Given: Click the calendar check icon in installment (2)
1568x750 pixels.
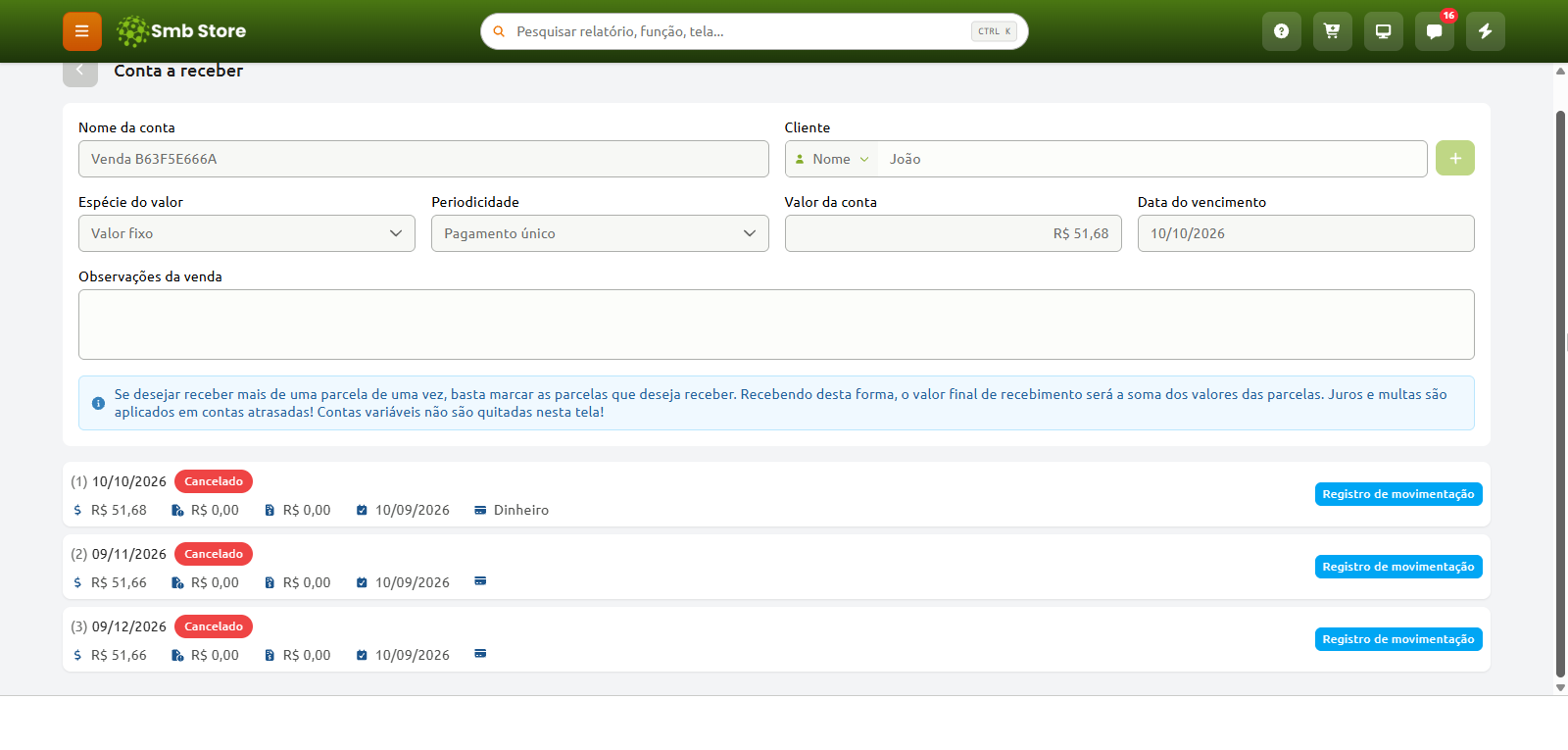Looking at the screenshot, I should coord(362,582).
